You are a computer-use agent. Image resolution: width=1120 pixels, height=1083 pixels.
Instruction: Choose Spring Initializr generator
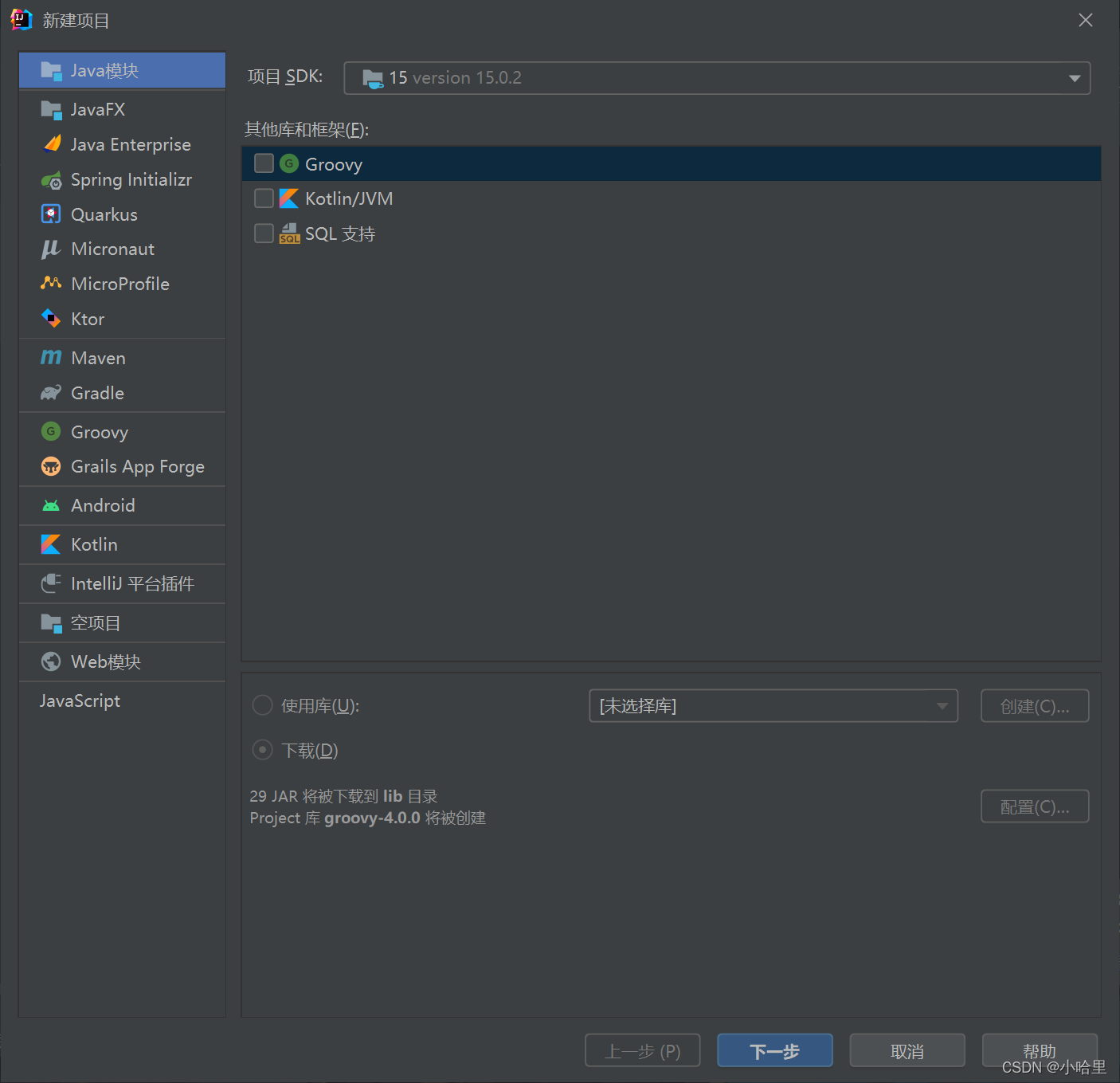tap(122, 179)
